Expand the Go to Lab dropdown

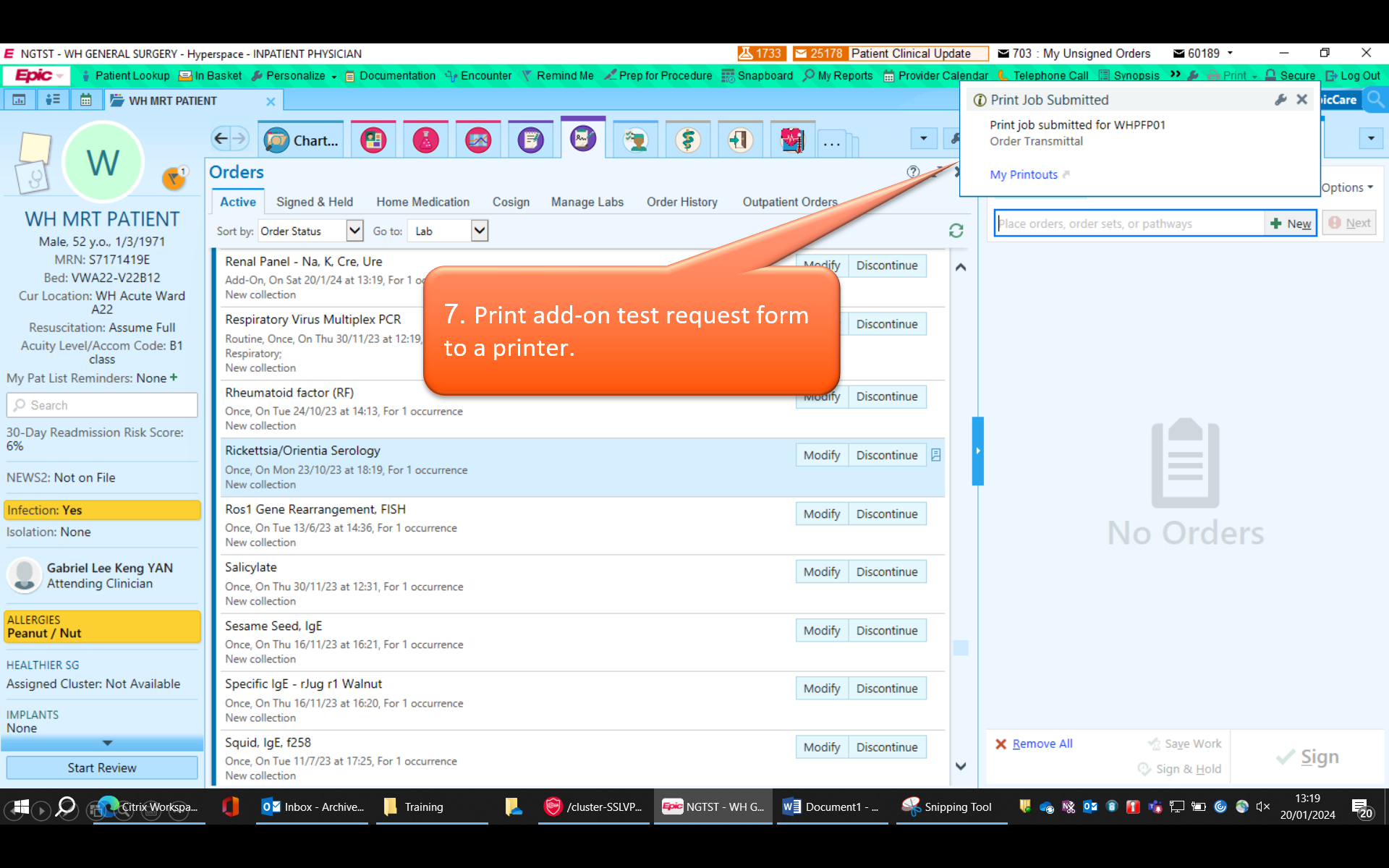480,231
